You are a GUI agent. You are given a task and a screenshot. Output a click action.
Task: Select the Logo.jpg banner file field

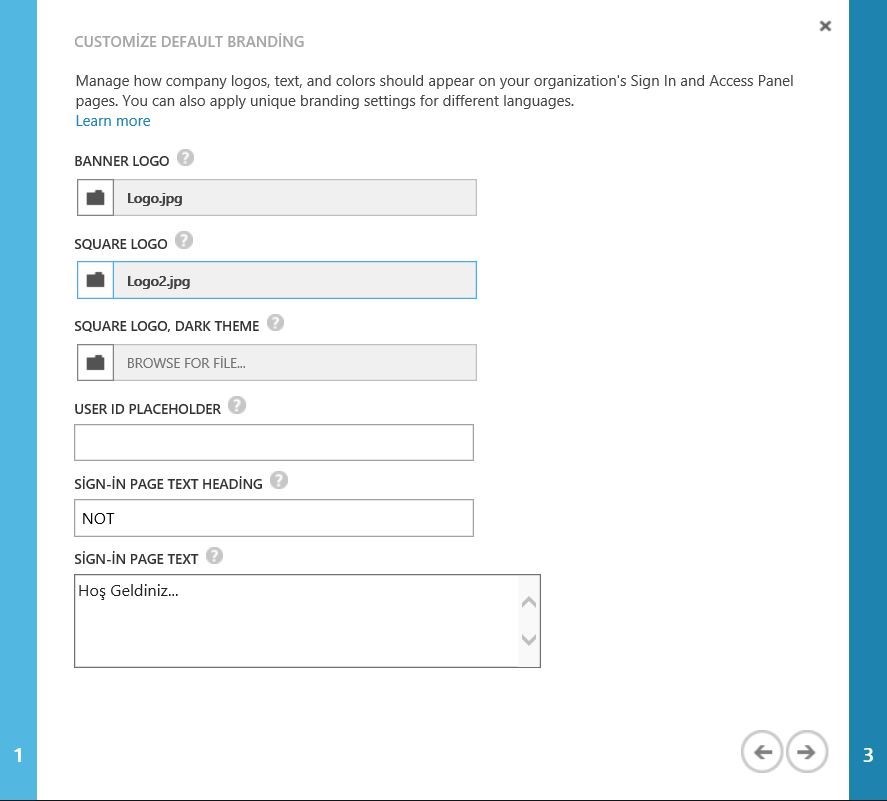(294, 198)
